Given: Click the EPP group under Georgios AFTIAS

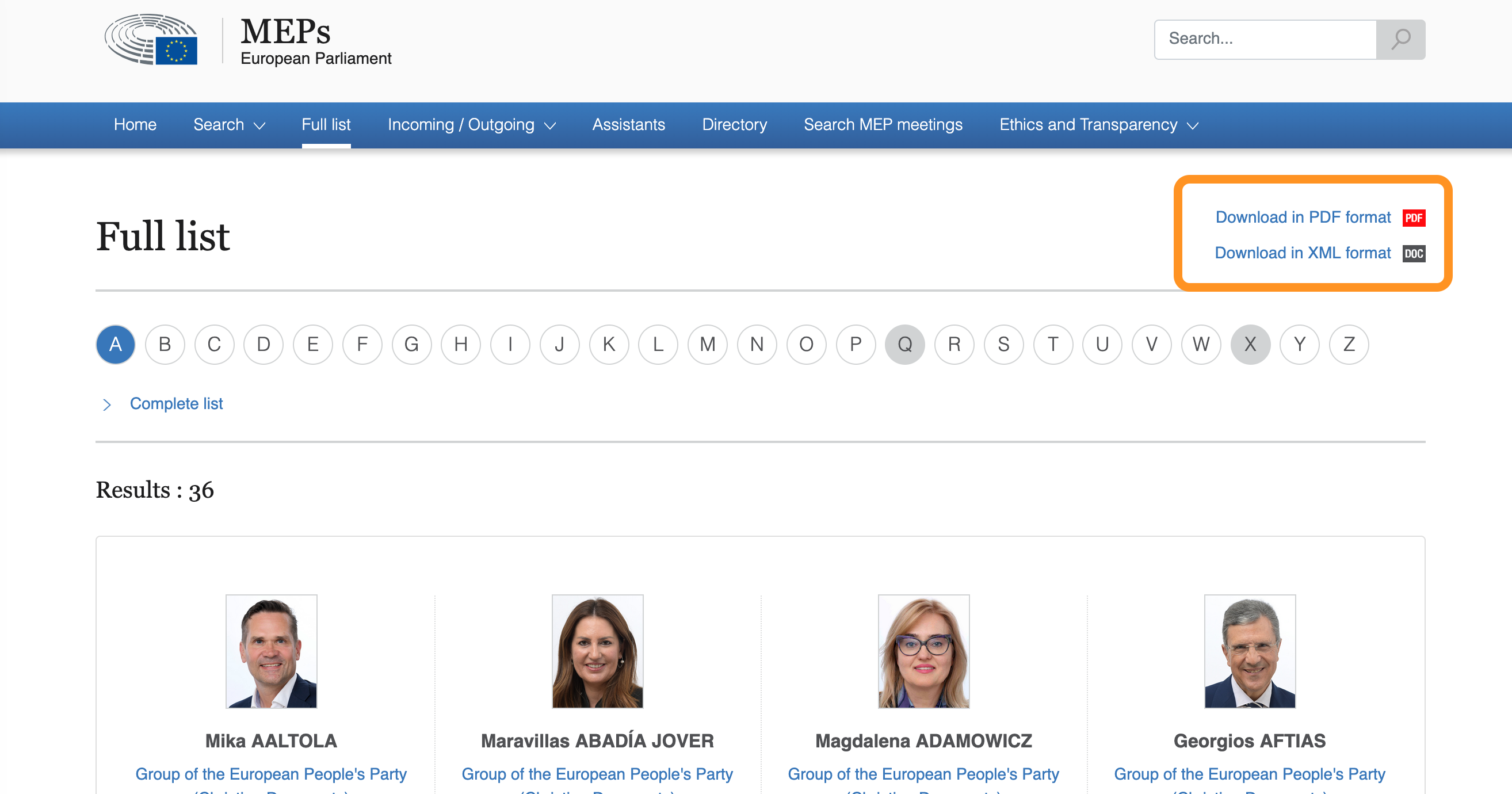Looking at the screenshot, I should tap(1250, 781).
